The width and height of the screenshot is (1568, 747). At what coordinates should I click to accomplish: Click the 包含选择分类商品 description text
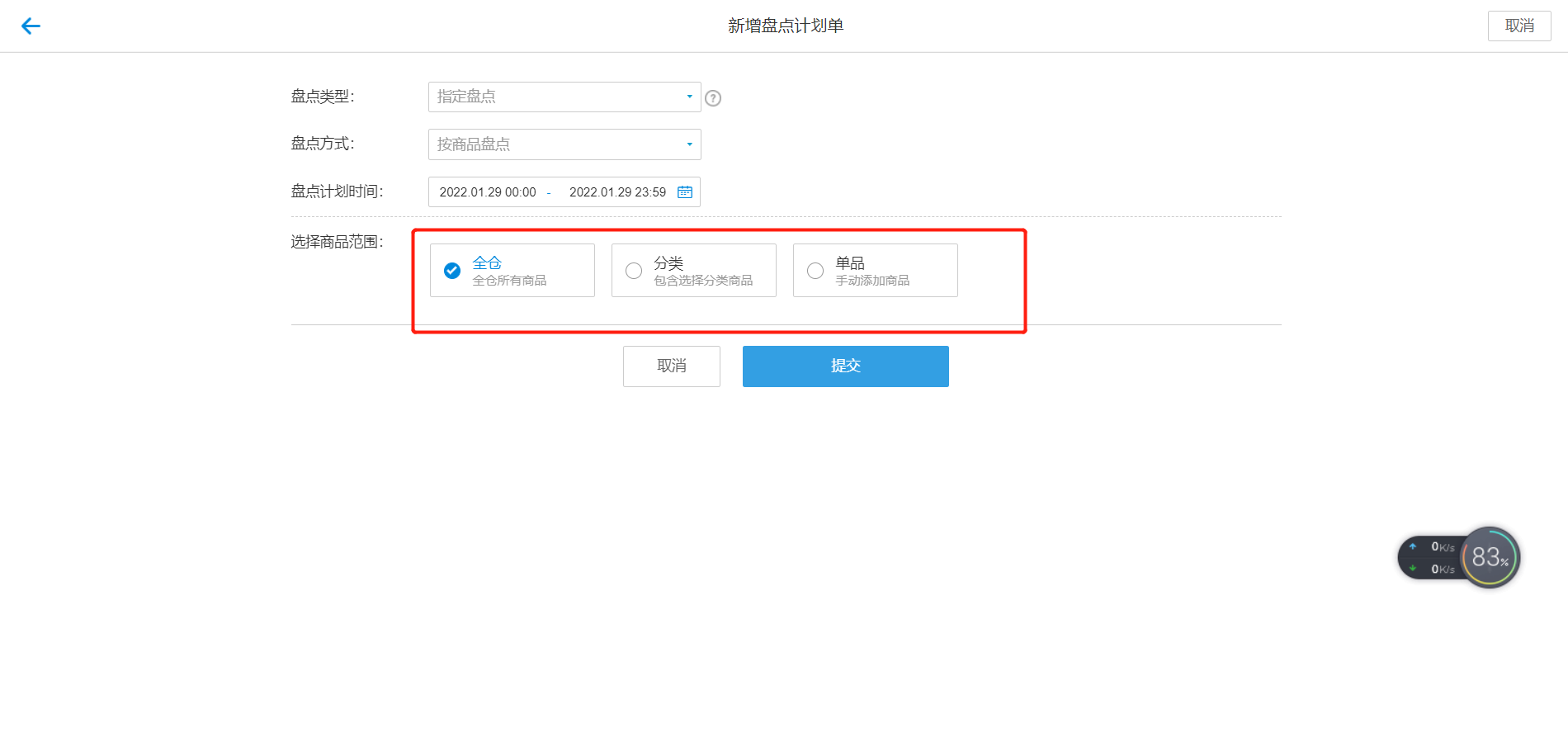[x=703, y=281]
